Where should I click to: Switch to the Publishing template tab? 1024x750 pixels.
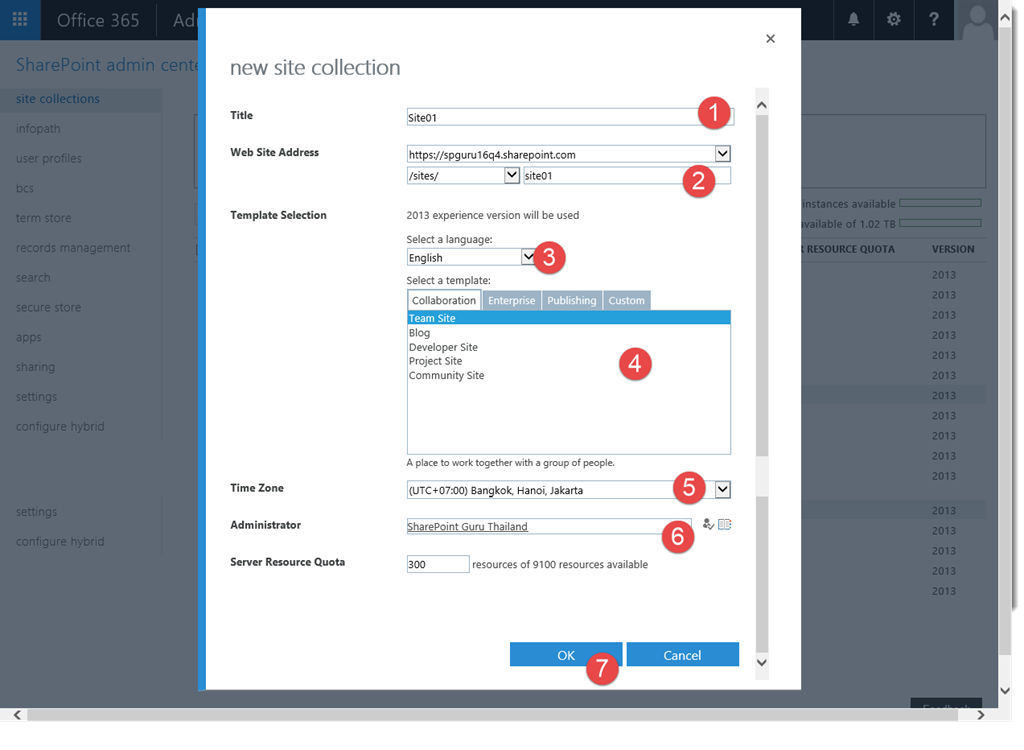point(571,301)
